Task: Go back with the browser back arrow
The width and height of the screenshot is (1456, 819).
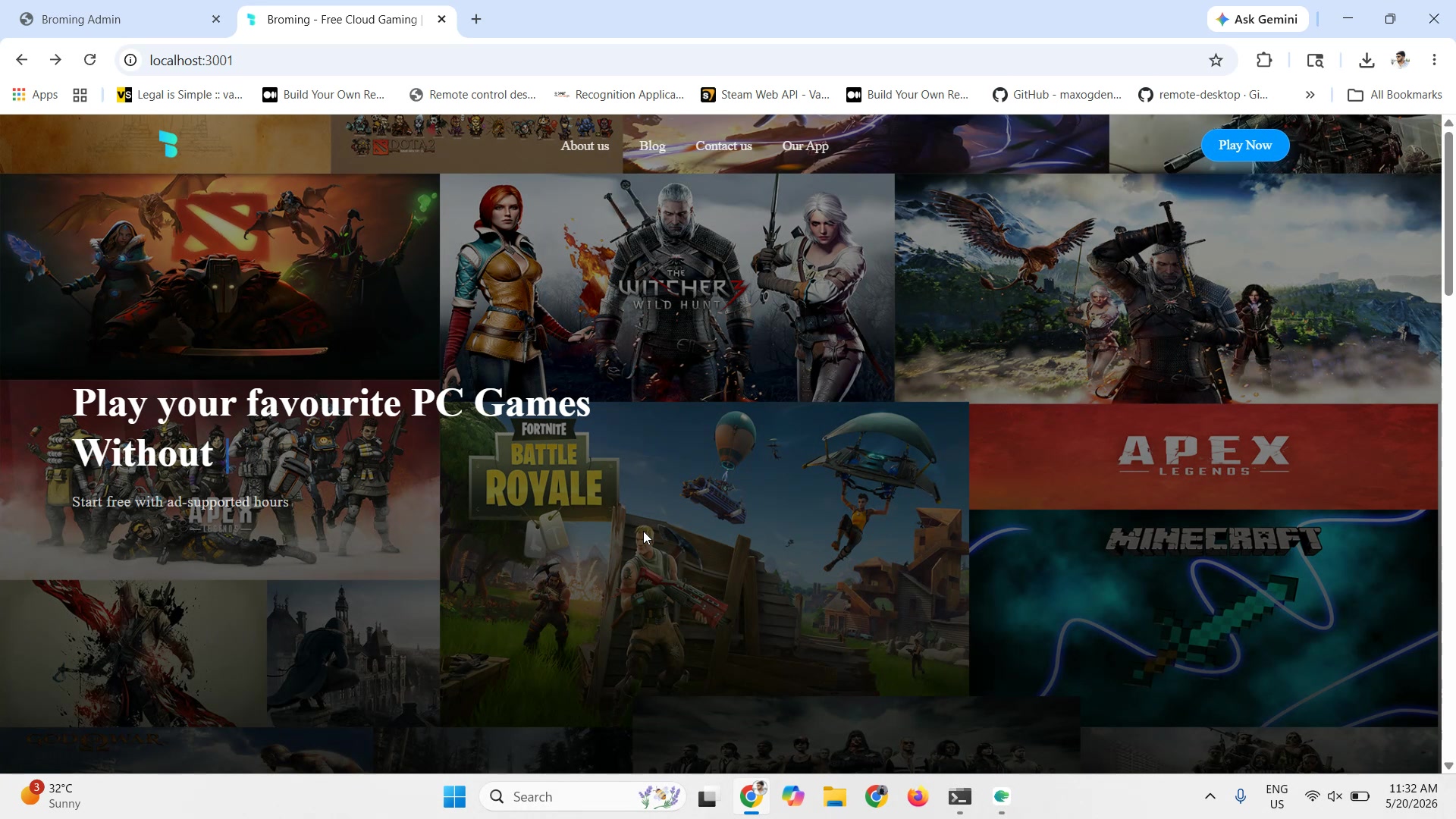Action: 21,60
